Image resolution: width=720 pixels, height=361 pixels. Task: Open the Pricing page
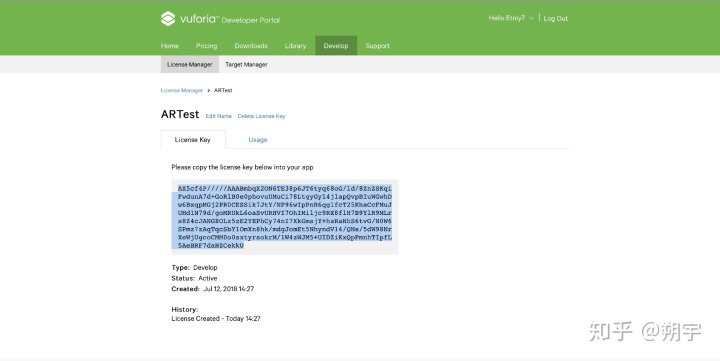[207, 46]
